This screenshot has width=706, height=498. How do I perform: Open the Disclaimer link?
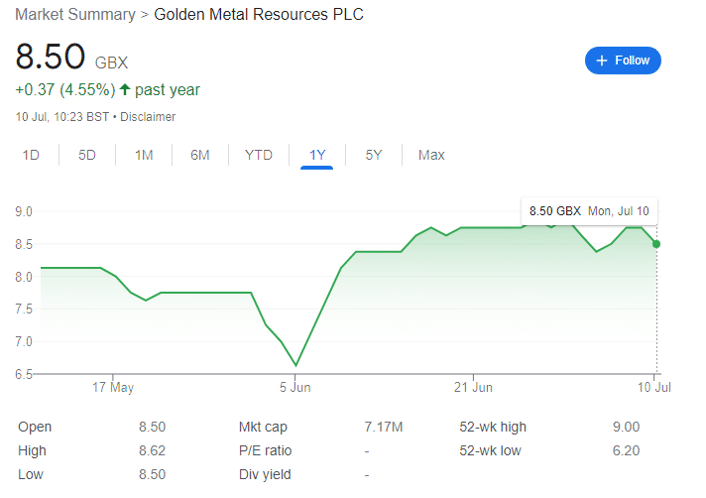[148, 117]
